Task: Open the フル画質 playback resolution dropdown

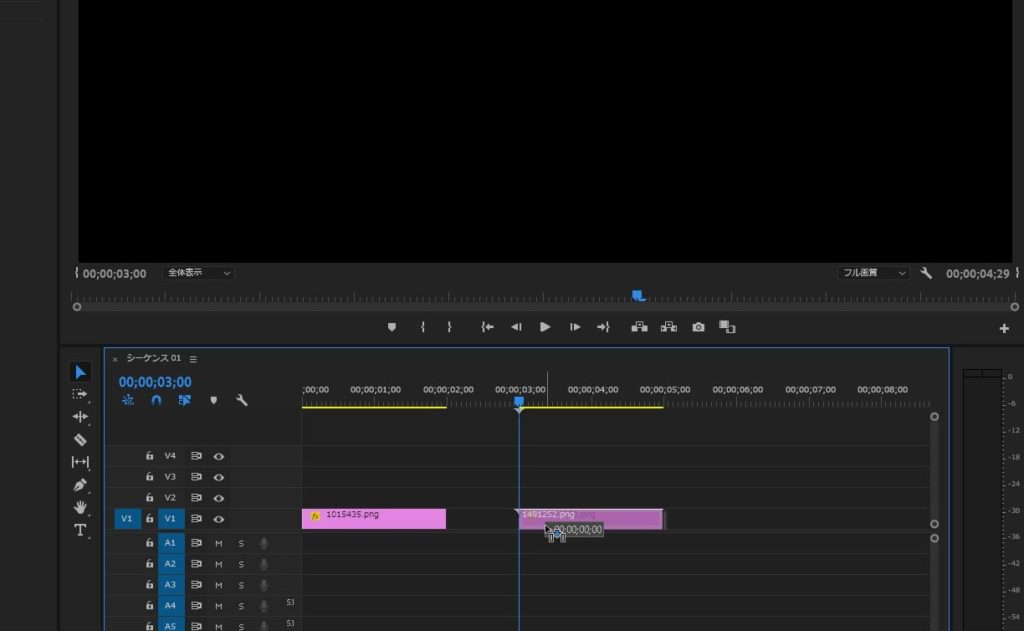Action: [x=873, y=273]
